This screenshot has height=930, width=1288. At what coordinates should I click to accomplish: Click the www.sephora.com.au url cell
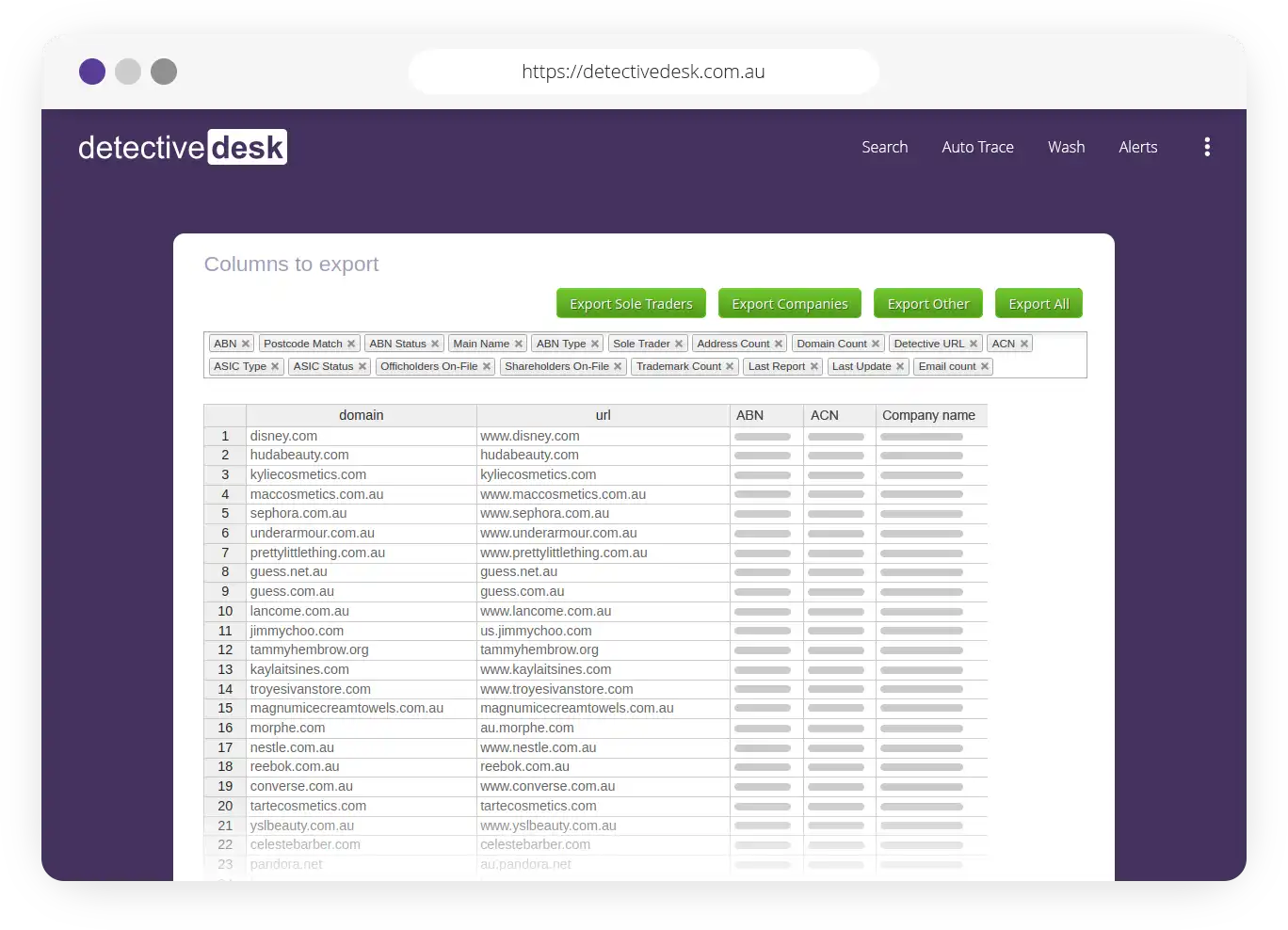pos(604,514)
